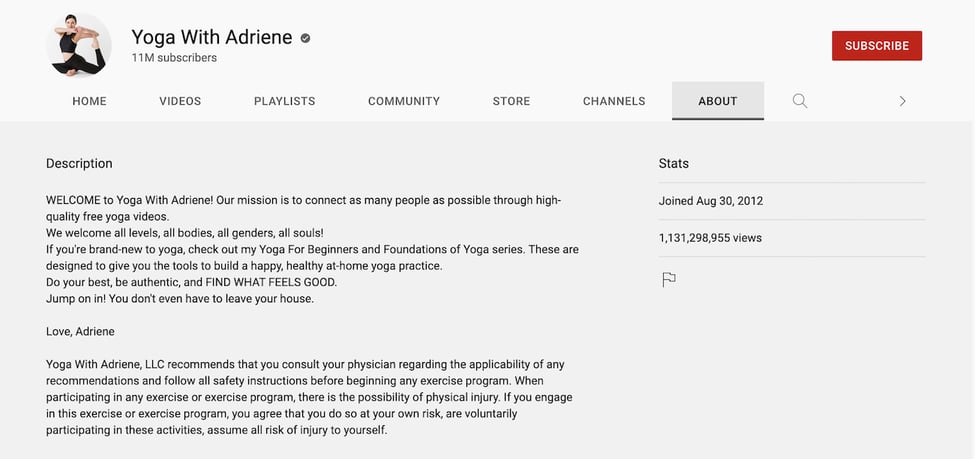Click the Stats heading
This screenshot has width=975, height=459.
click(673, 163)
